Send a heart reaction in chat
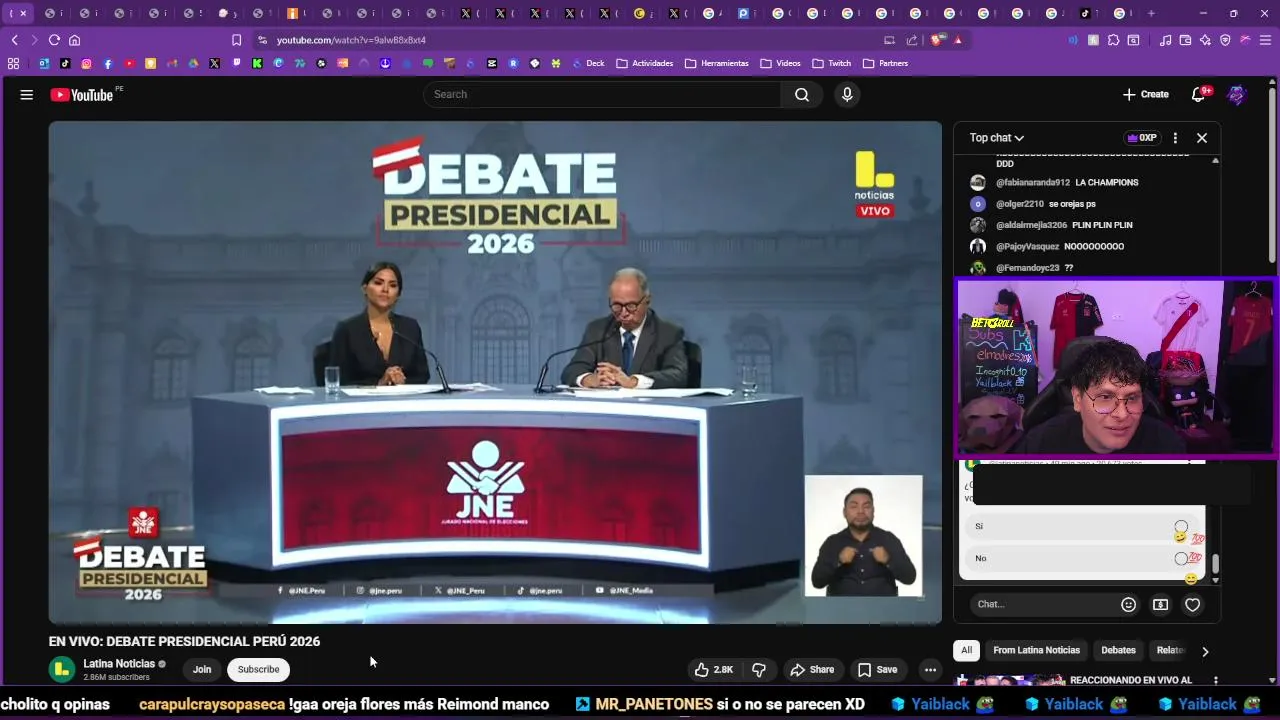 tap(1192, 604)
